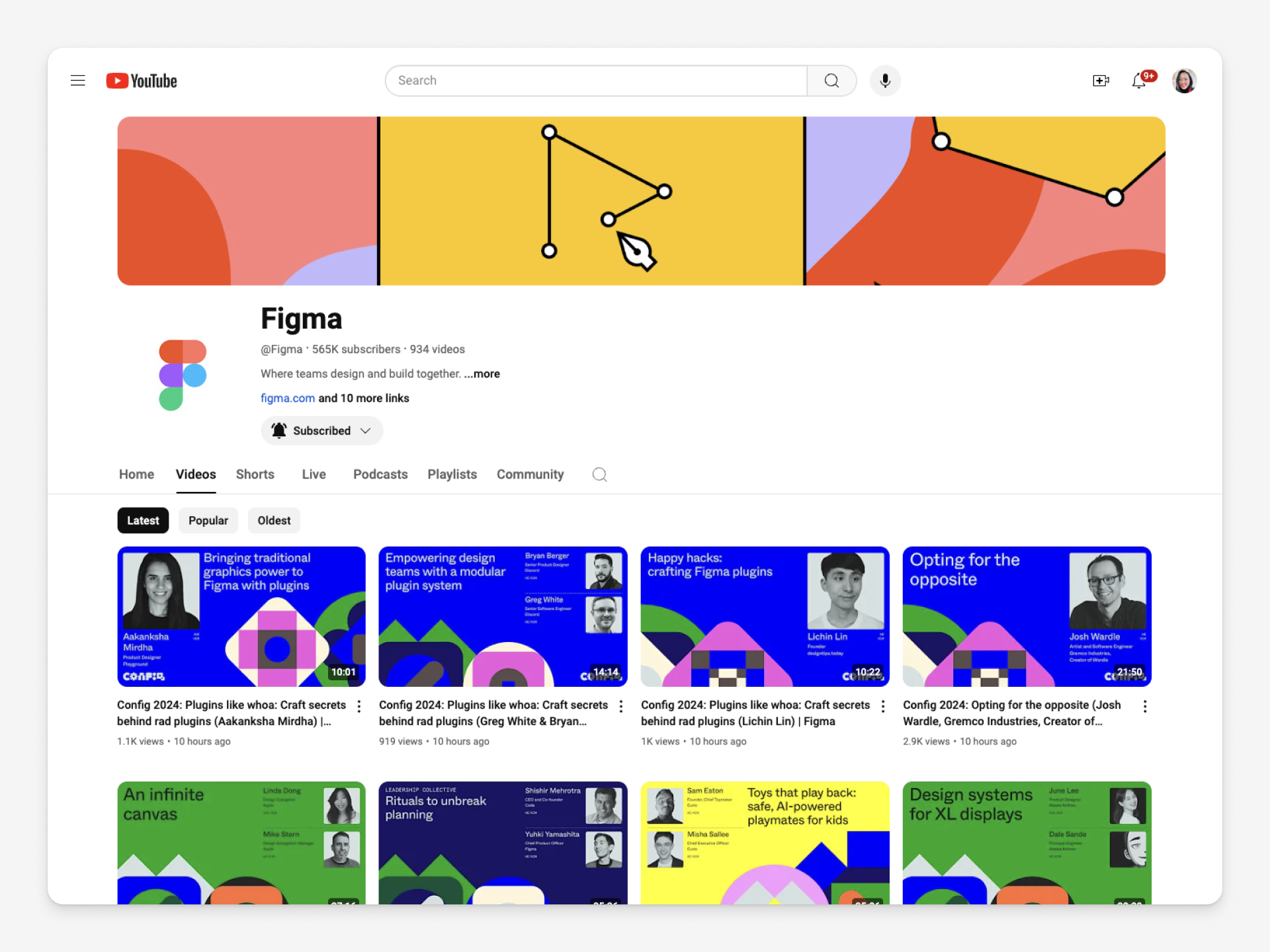Select the Videos tab
Viewport: 1270px width, 952px height.
[x=196, y=474]
